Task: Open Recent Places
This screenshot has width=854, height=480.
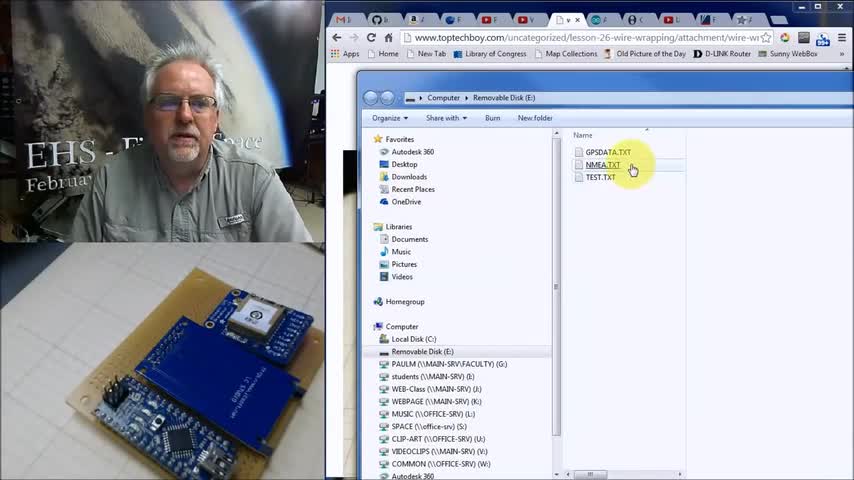Action: (413, 190)
